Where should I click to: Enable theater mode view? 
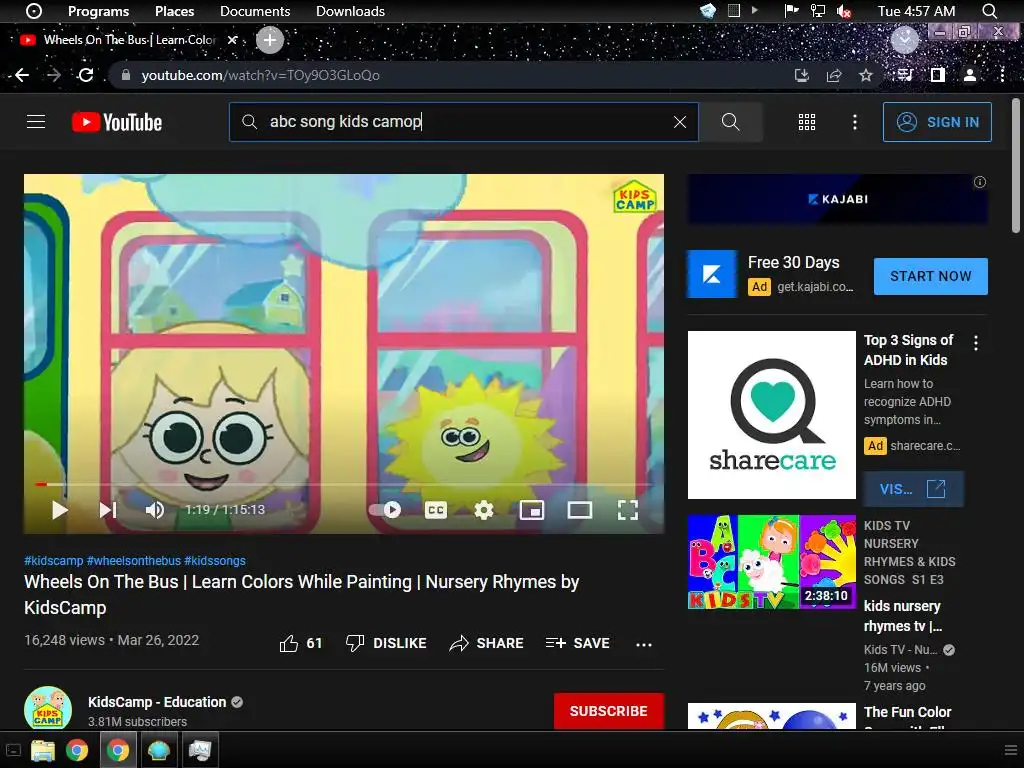(579, 510)
